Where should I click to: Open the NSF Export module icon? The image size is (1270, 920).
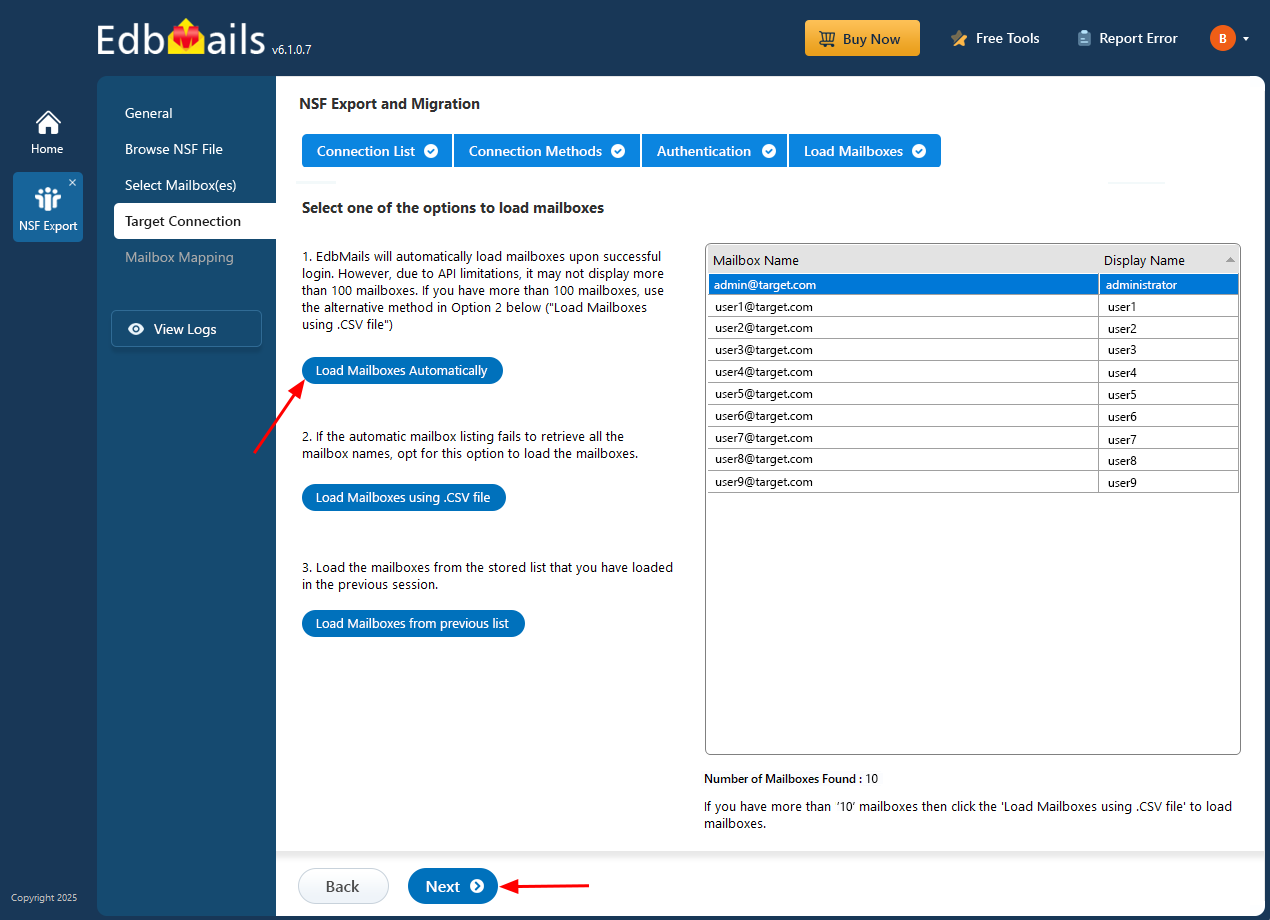point(47,207)
